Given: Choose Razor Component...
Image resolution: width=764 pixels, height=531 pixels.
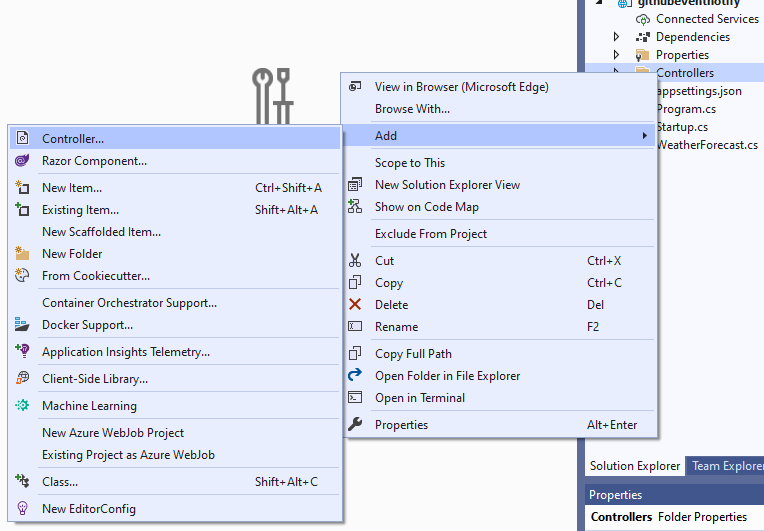Looking at the screenshot, I should tap(174, 161).
